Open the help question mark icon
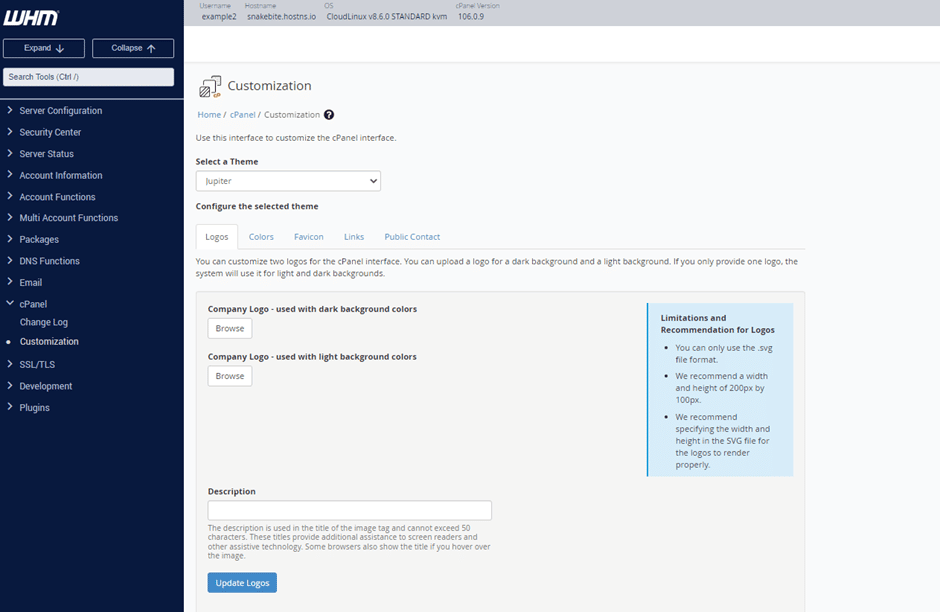940x612 pixels. (329, 114)
